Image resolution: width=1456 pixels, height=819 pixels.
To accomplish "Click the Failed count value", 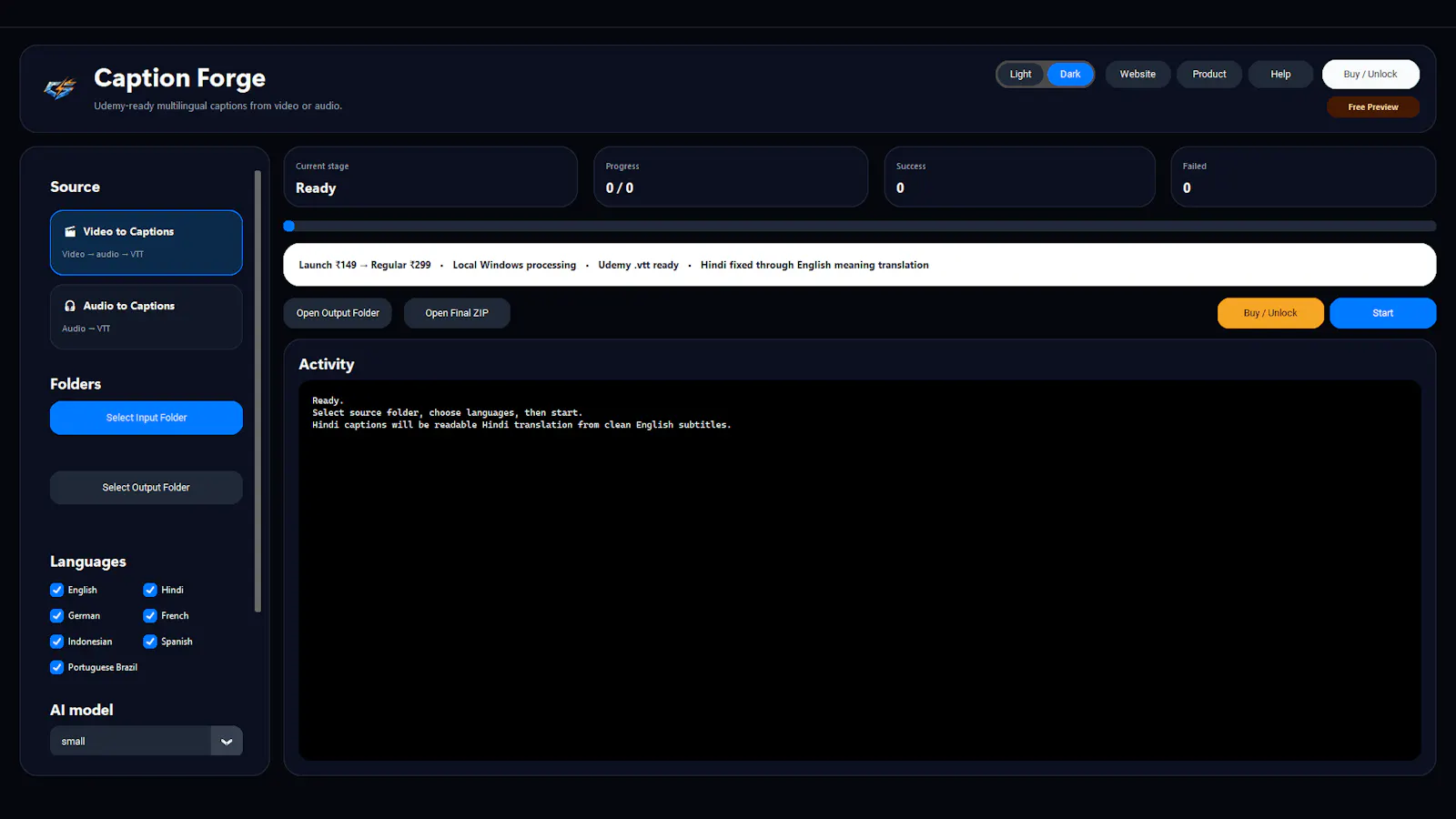I will (x=1187, y=187).
